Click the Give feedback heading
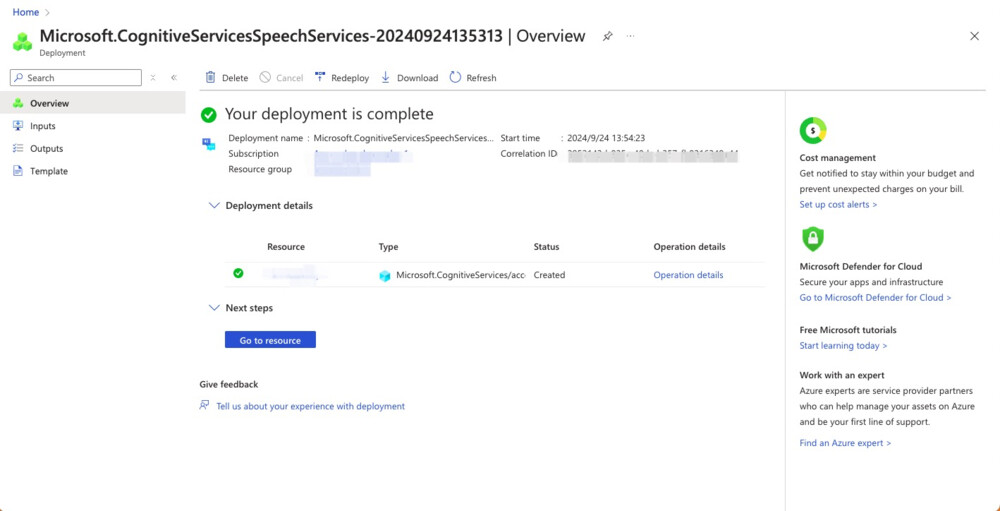 point(228,384)
